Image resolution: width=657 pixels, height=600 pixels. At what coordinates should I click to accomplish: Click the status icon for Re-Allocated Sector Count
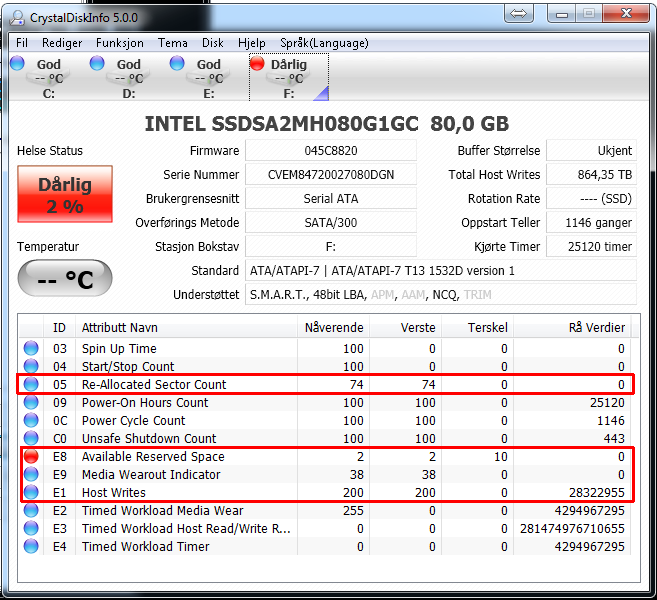[x=31, y=384]
